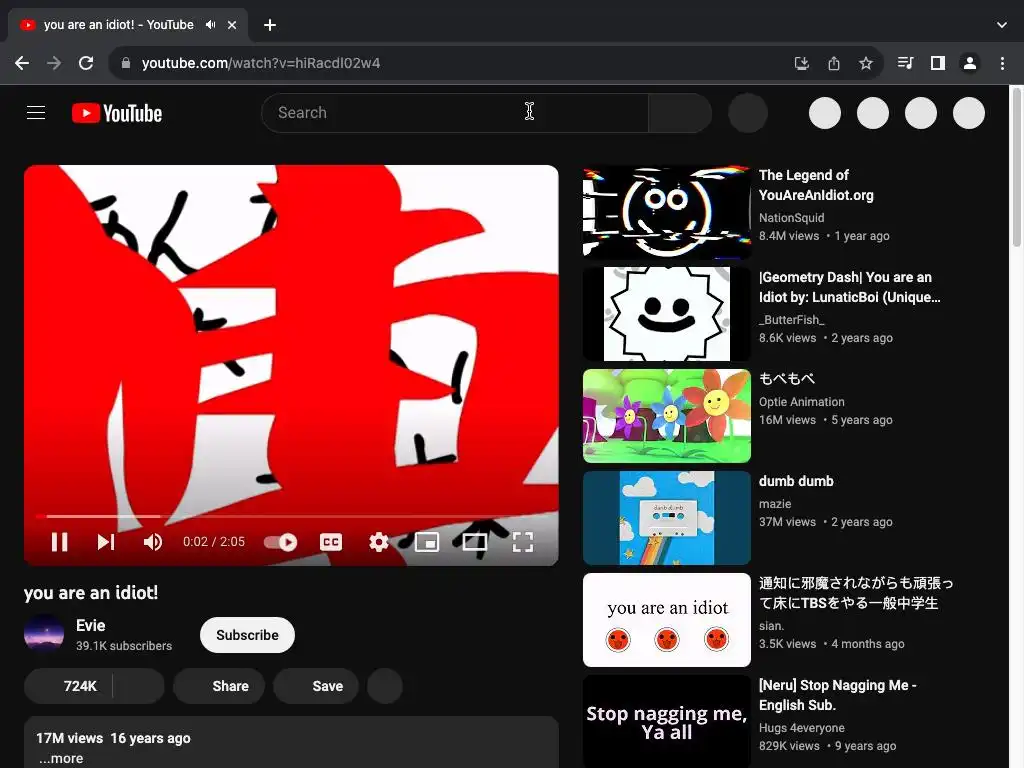1024x768 pixels.
Task: Mute the video volume speaker icon
Action: (x=153, y=541)
